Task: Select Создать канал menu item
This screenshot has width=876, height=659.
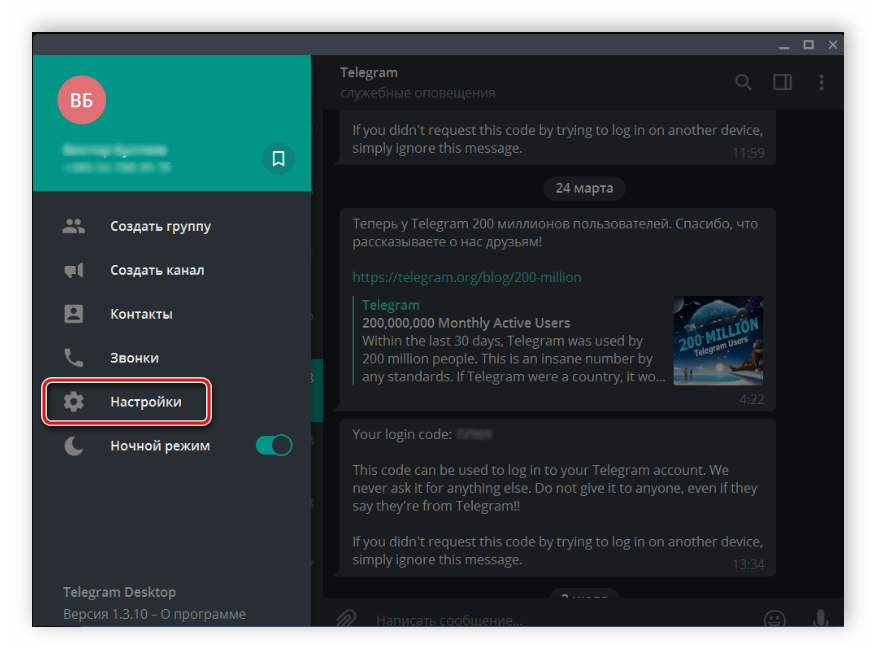Action: (x=157, y=270)
